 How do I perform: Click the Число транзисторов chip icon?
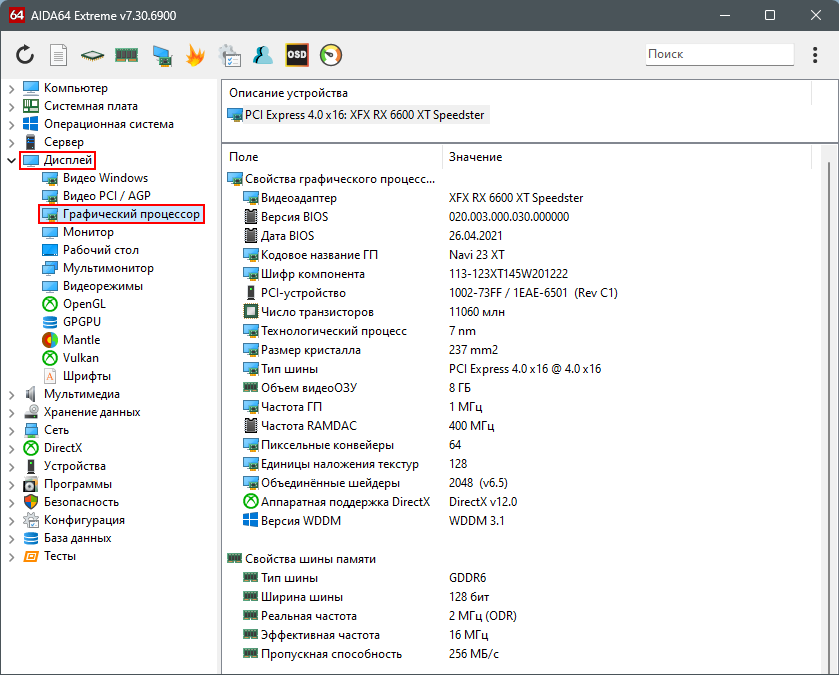click(250, 311)
